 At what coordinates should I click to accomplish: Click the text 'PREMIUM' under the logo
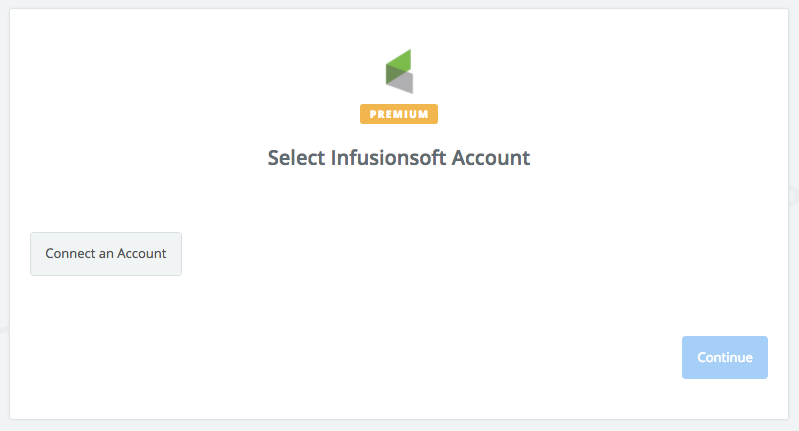click(x=399, y=114)
